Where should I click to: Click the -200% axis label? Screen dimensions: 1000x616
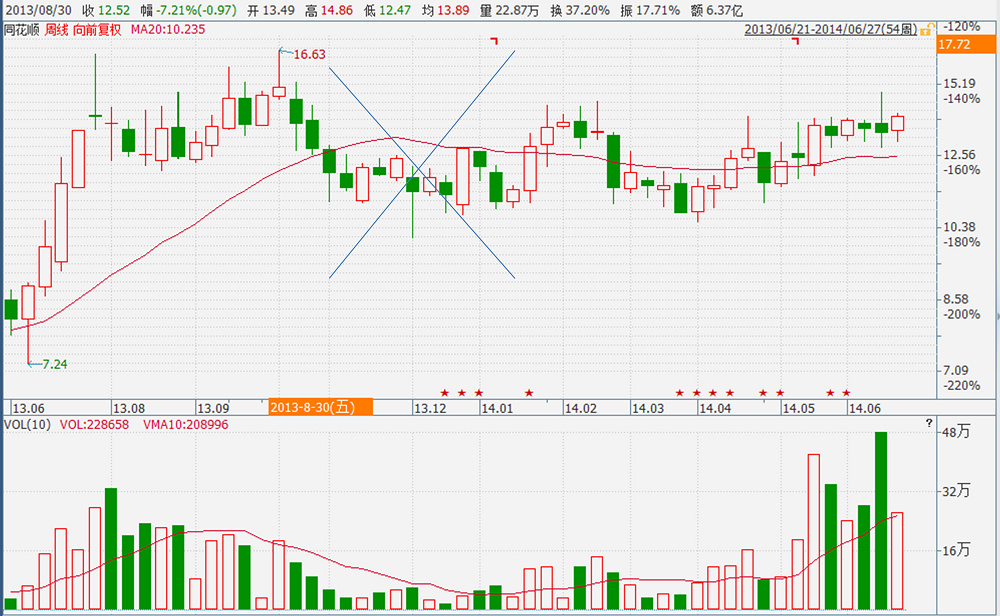[962, 314]
